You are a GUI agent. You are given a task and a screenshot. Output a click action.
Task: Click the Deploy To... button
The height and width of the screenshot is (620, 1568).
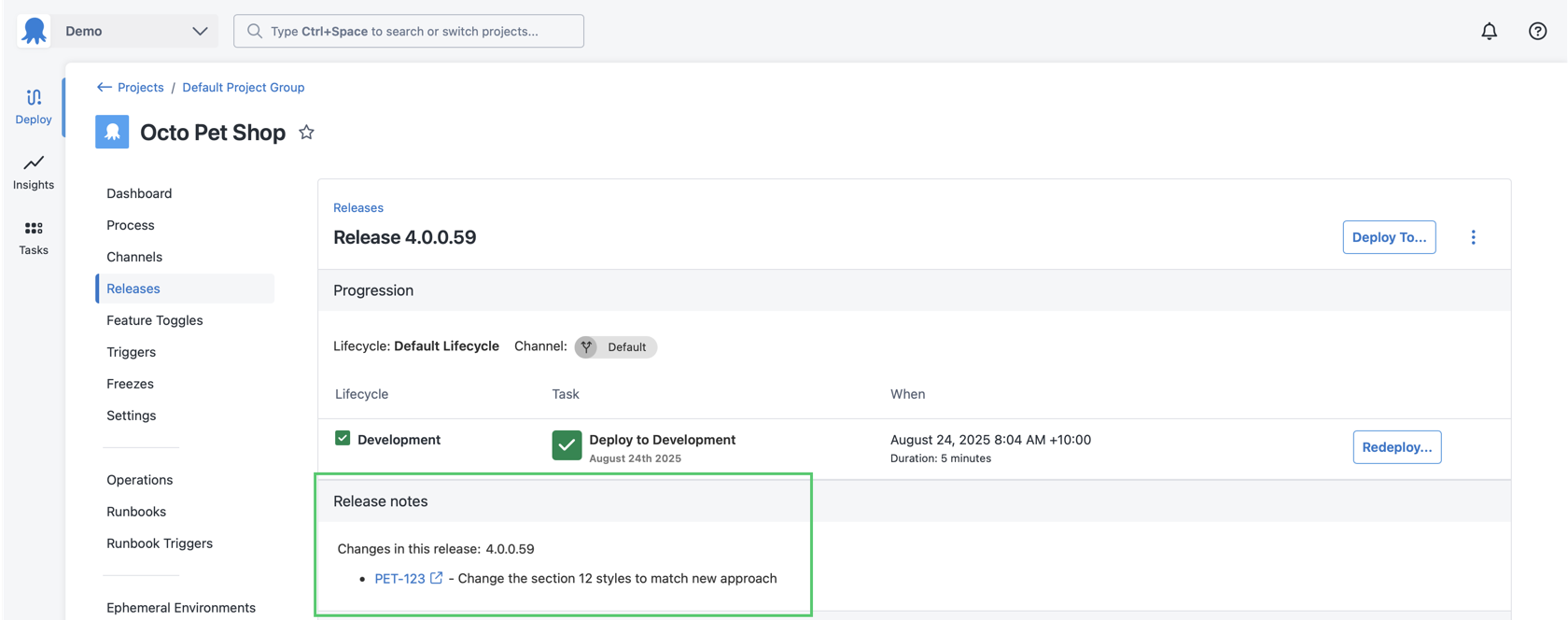pyautogui.click(x=1389, y=237)
